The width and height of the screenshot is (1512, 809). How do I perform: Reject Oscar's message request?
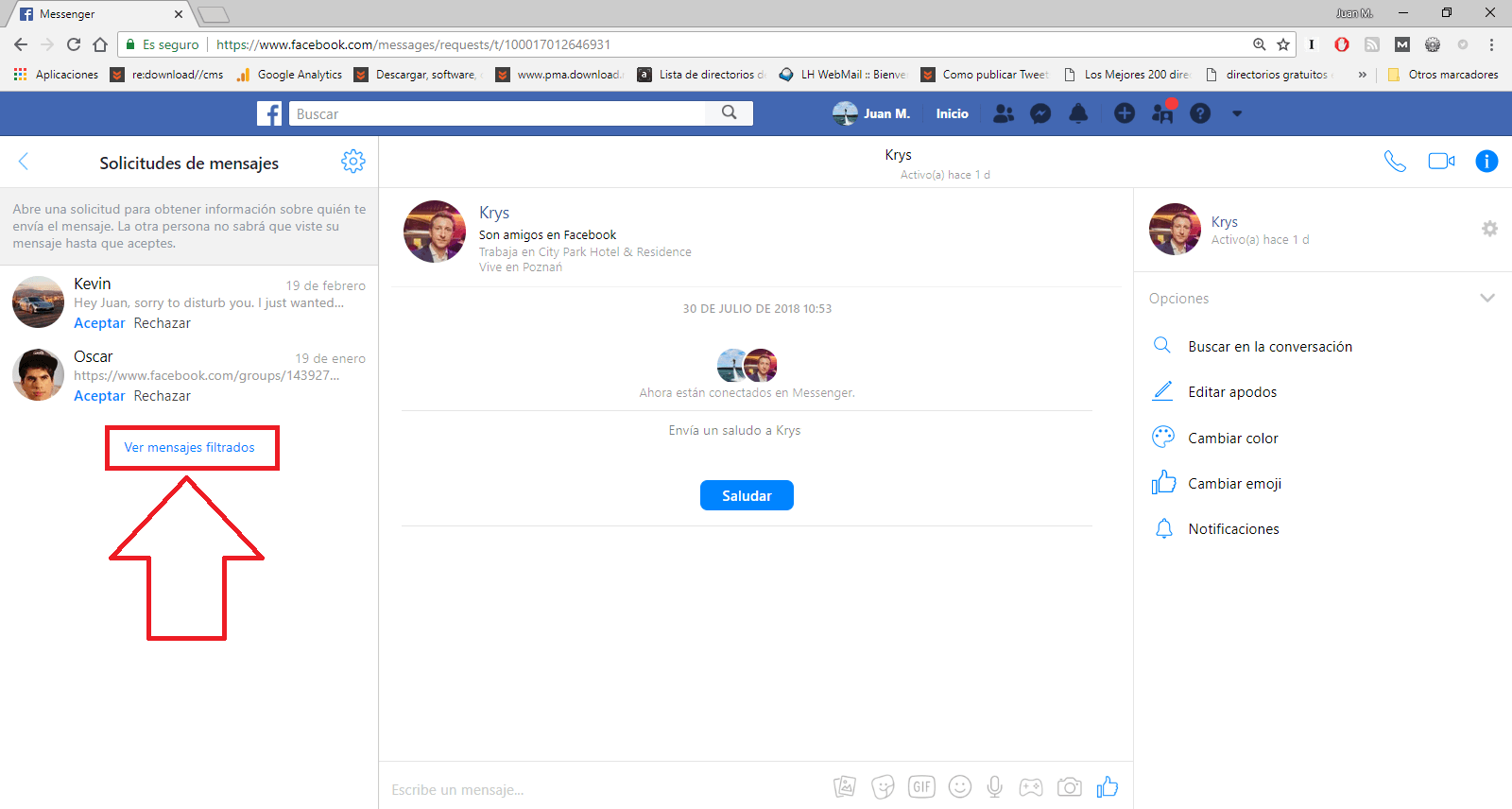click(162, 396)
